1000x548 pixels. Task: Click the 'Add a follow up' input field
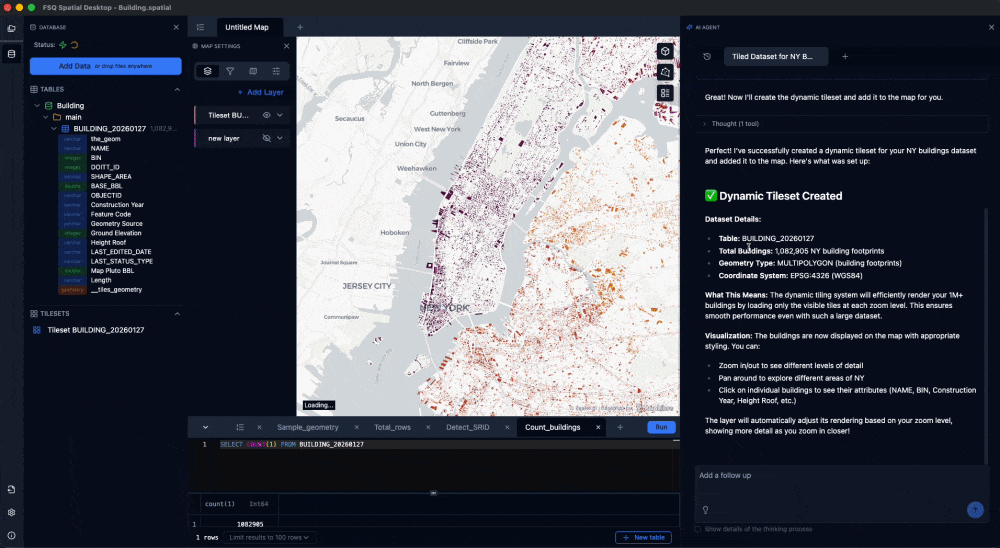coord(840,475)
